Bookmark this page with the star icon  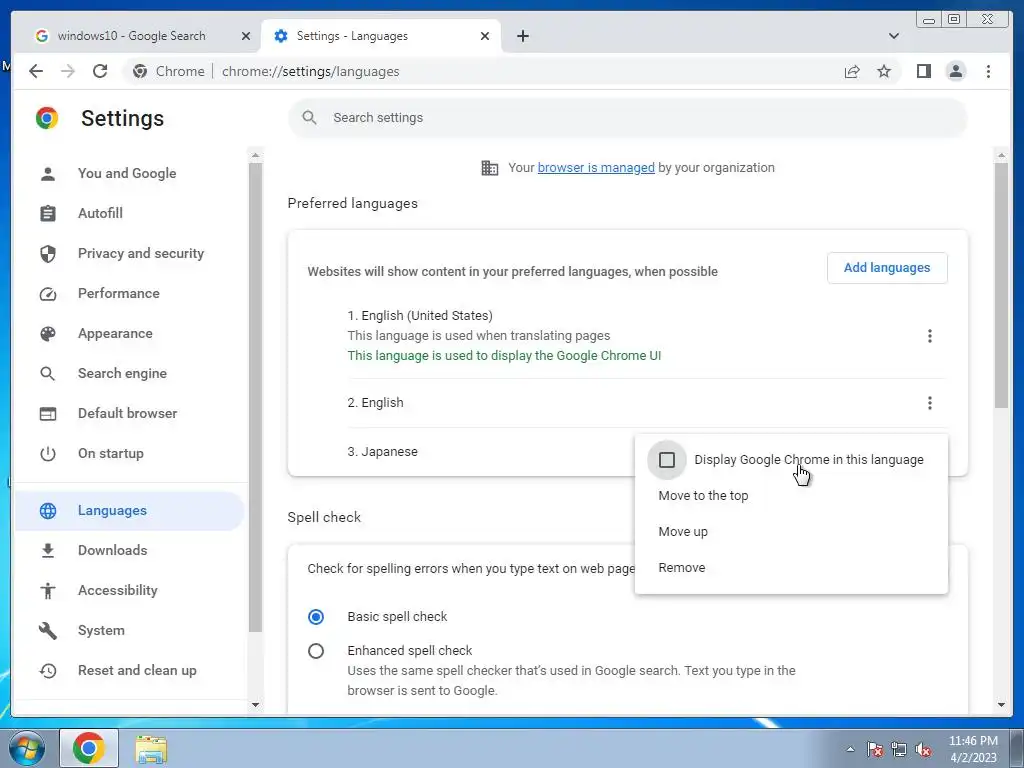pos(884,71)
